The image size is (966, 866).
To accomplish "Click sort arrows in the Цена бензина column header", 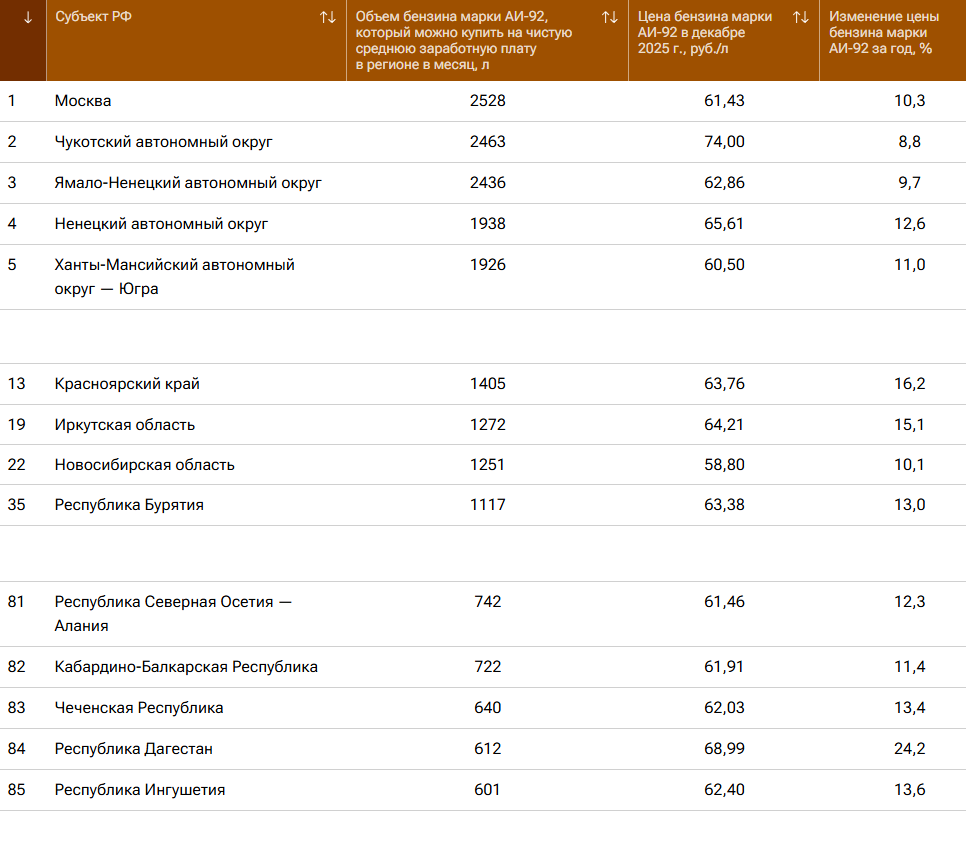I will [x=800, y=17].
